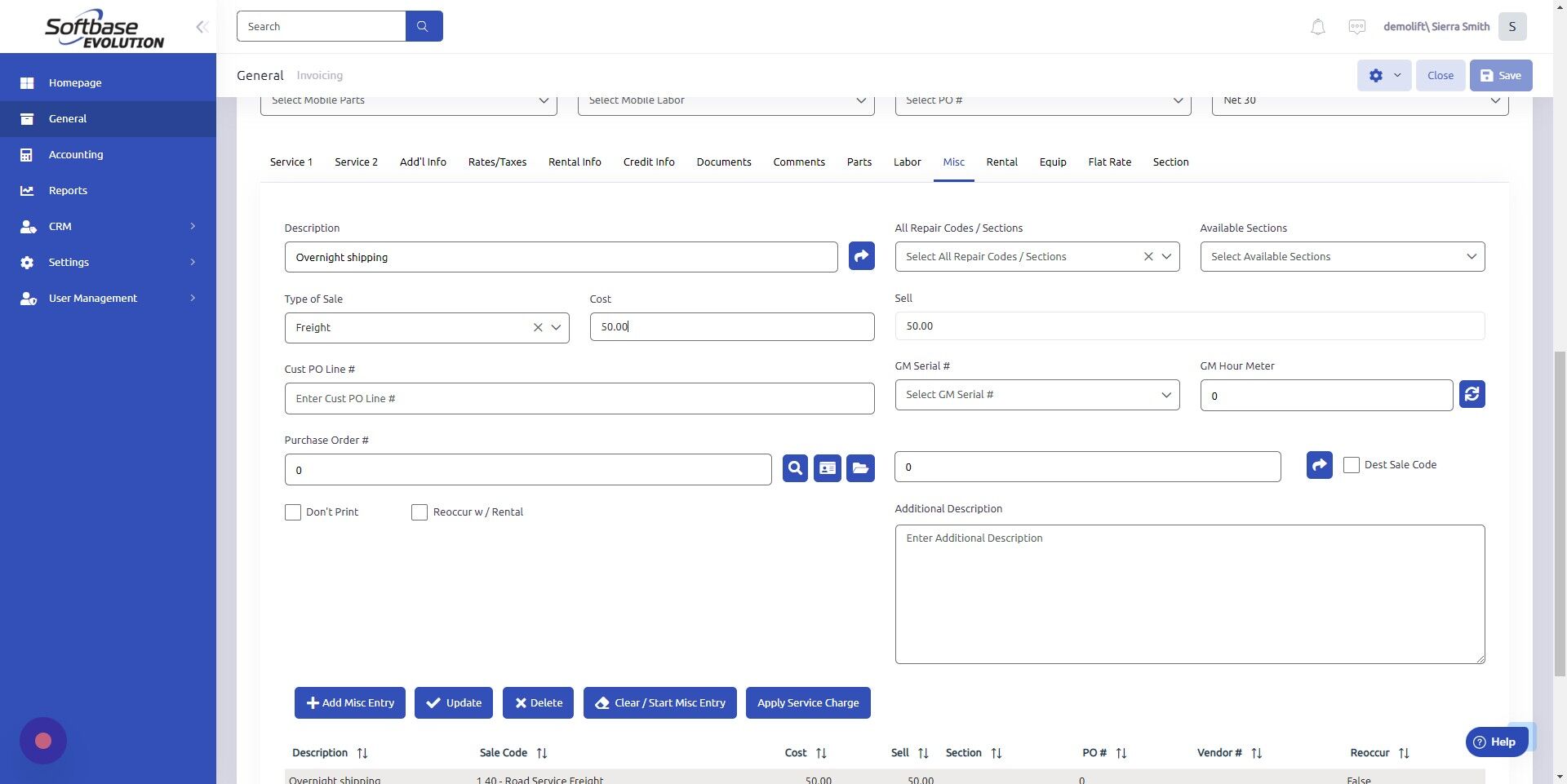Switch to the Parts tab

click(x=859, y=162)
